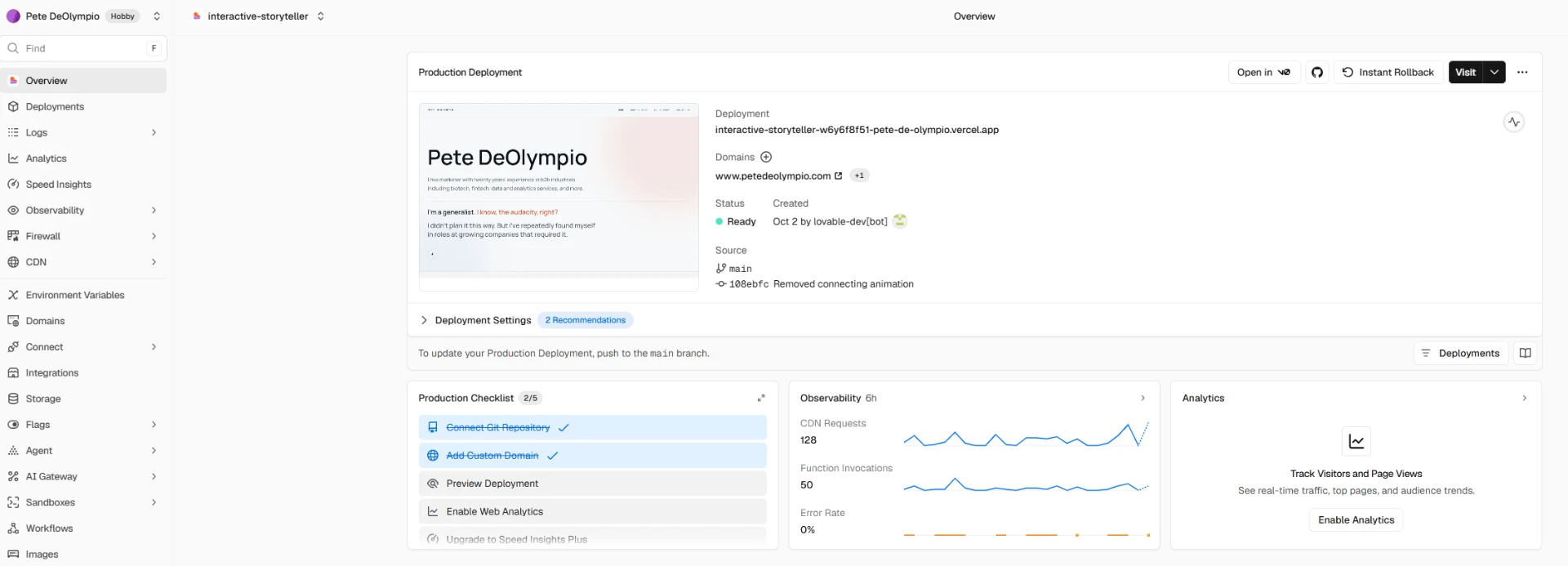Viewport: 1568px width, 566px height.
Task: Click the Hobby plan badge
Action: 122,16
